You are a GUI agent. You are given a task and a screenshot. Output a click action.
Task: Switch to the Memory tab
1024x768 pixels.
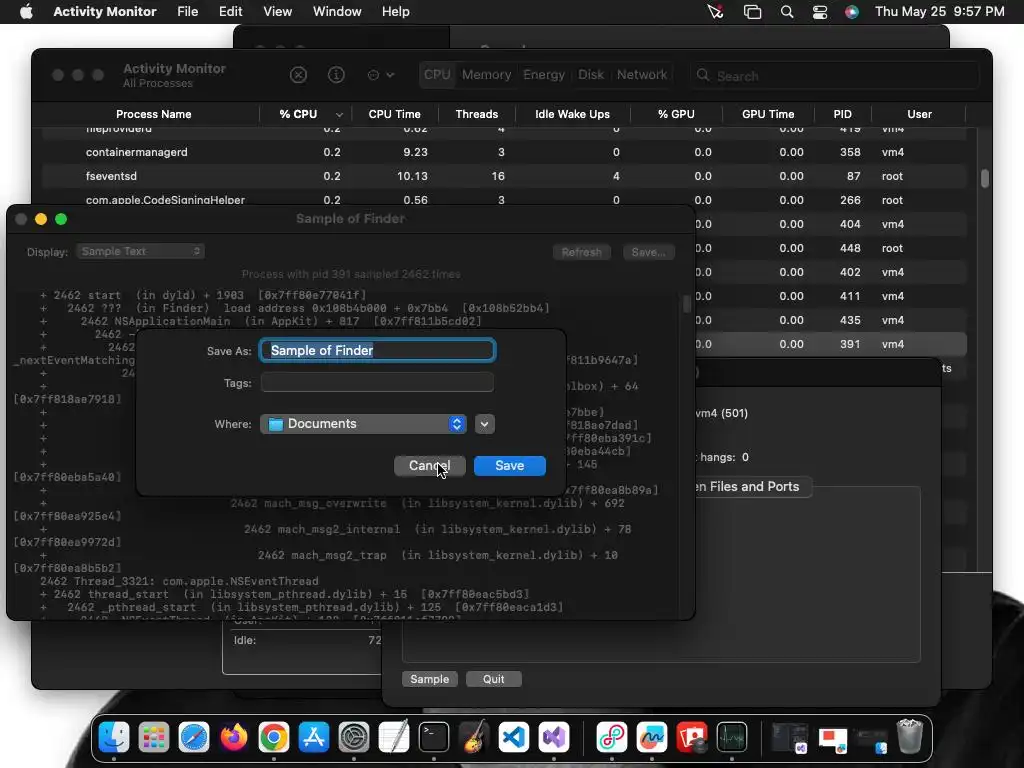tap(487, 74)
